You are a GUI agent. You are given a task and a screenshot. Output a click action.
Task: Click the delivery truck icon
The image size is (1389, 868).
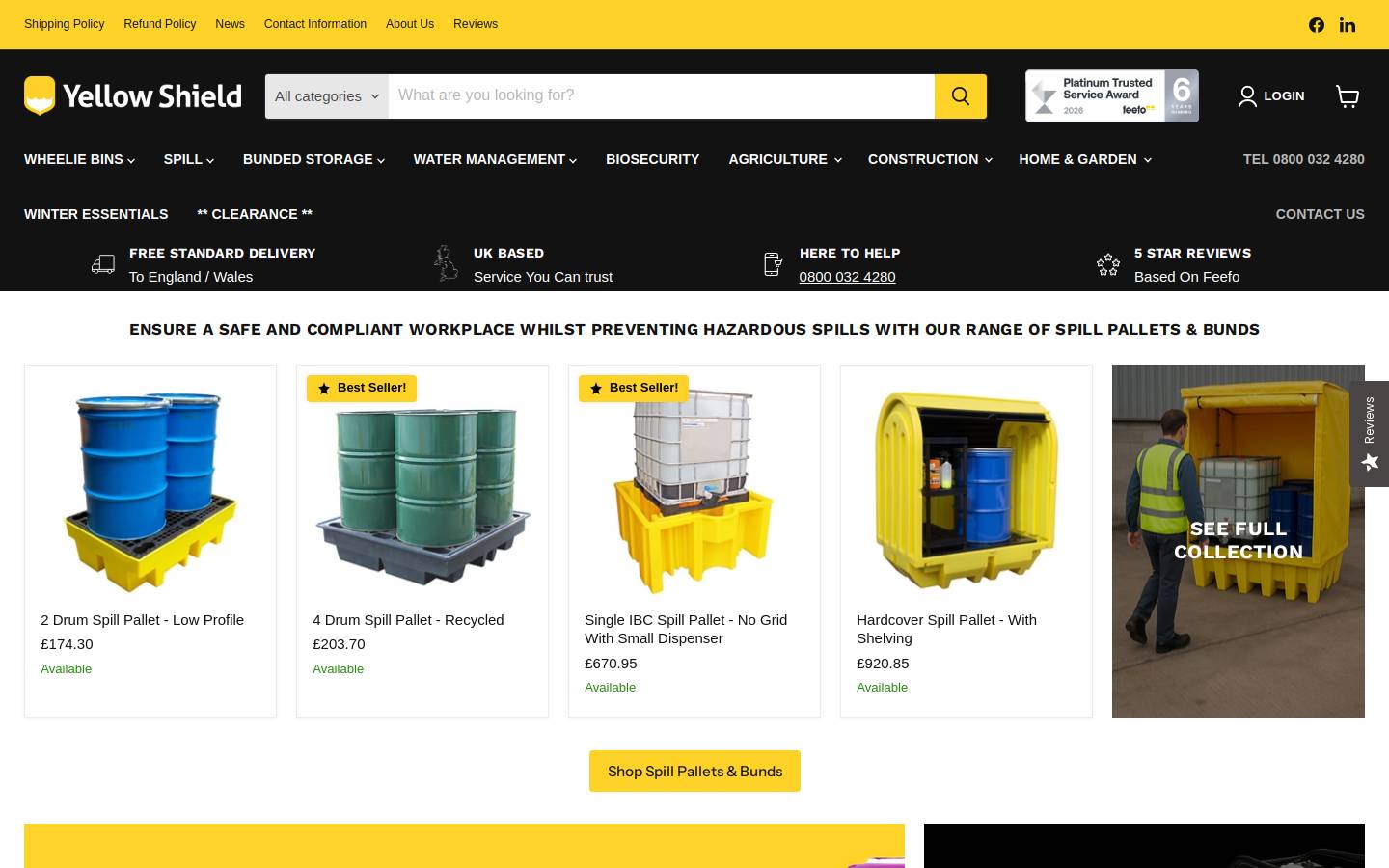(103, 264)
